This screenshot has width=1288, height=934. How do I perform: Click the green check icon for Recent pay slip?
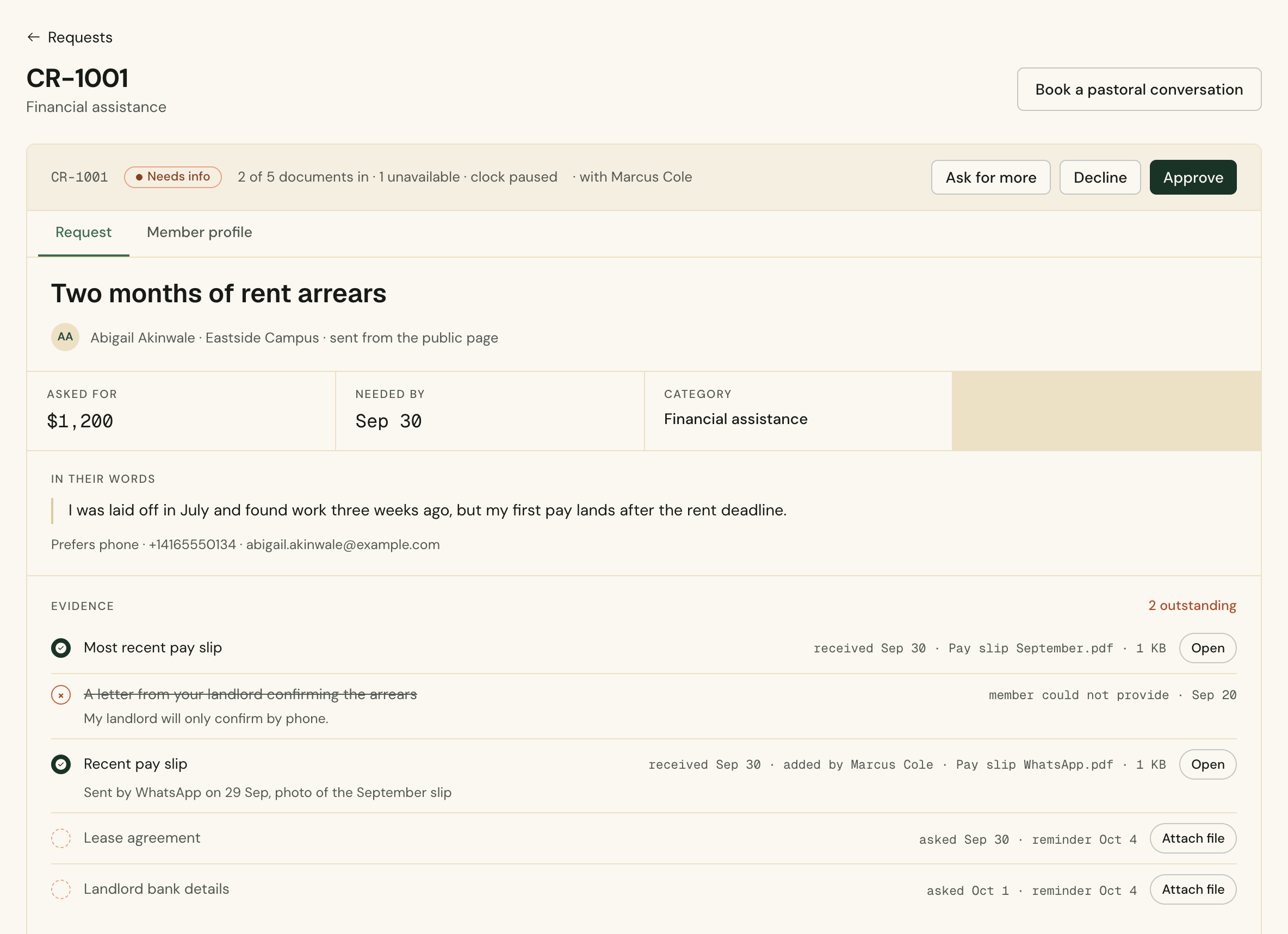click(x=61, y=764)
